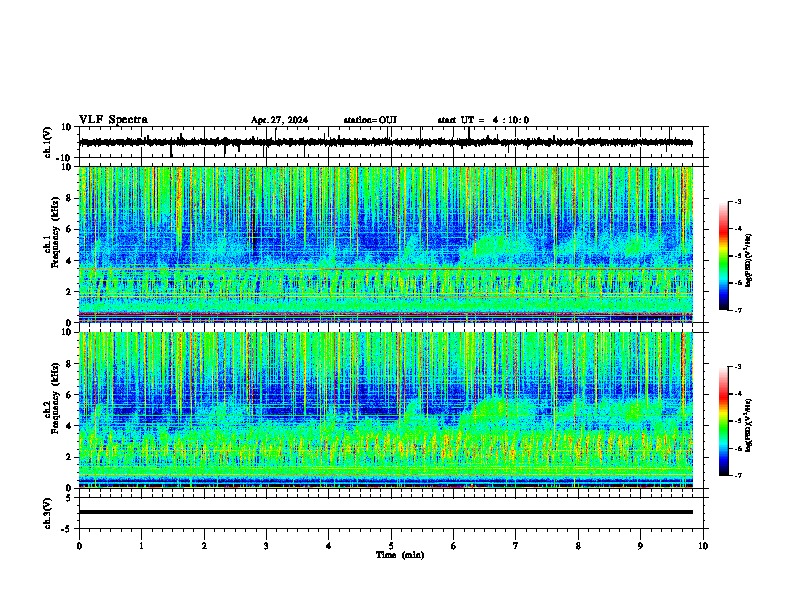Click the ch.1 color bar 'log(PSD)' unit label
Screen dimensions: 792x612
point(749,260)
